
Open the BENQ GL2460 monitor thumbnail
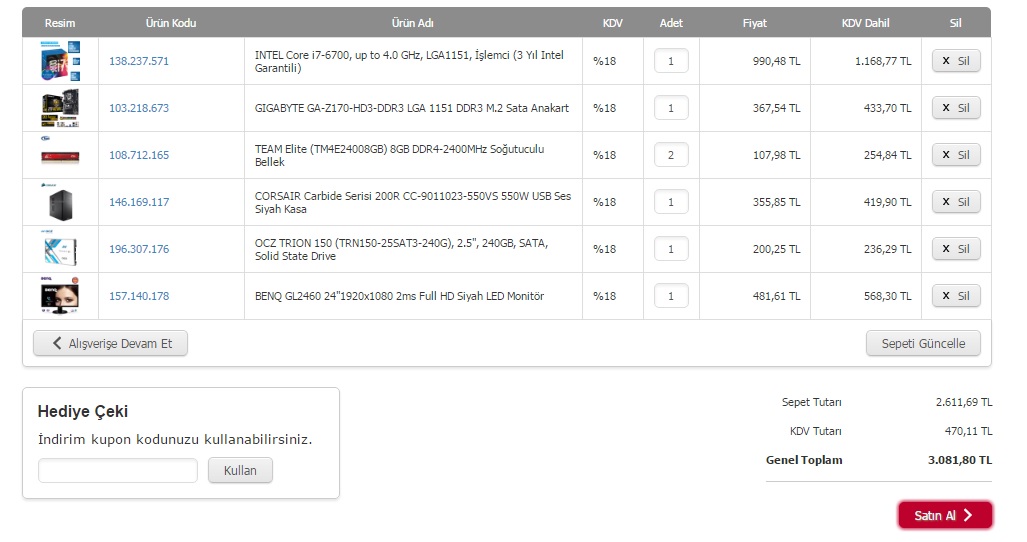[60, 296]
